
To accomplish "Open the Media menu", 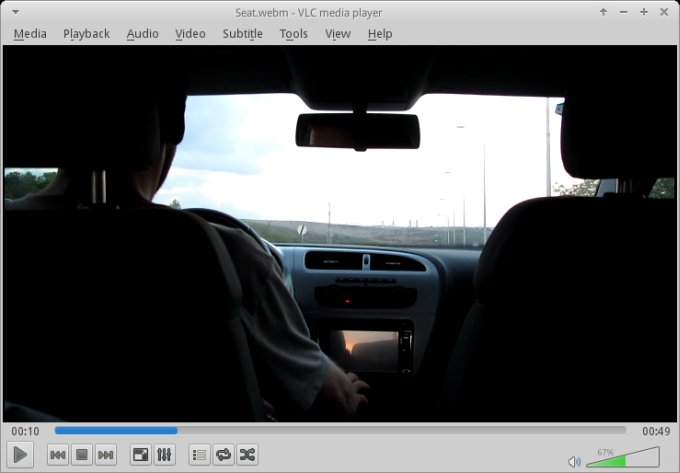I will point(30,34).
